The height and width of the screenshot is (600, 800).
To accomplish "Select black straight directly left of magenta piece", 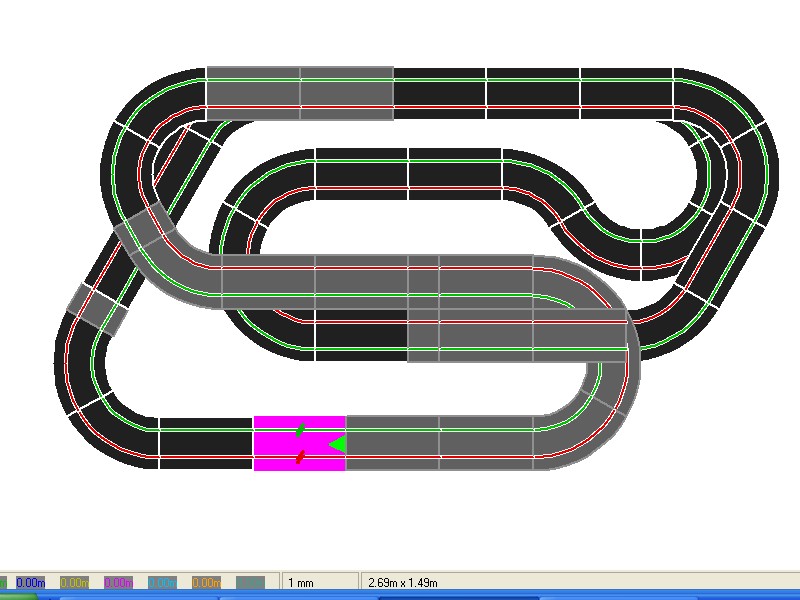I will 205,443.
